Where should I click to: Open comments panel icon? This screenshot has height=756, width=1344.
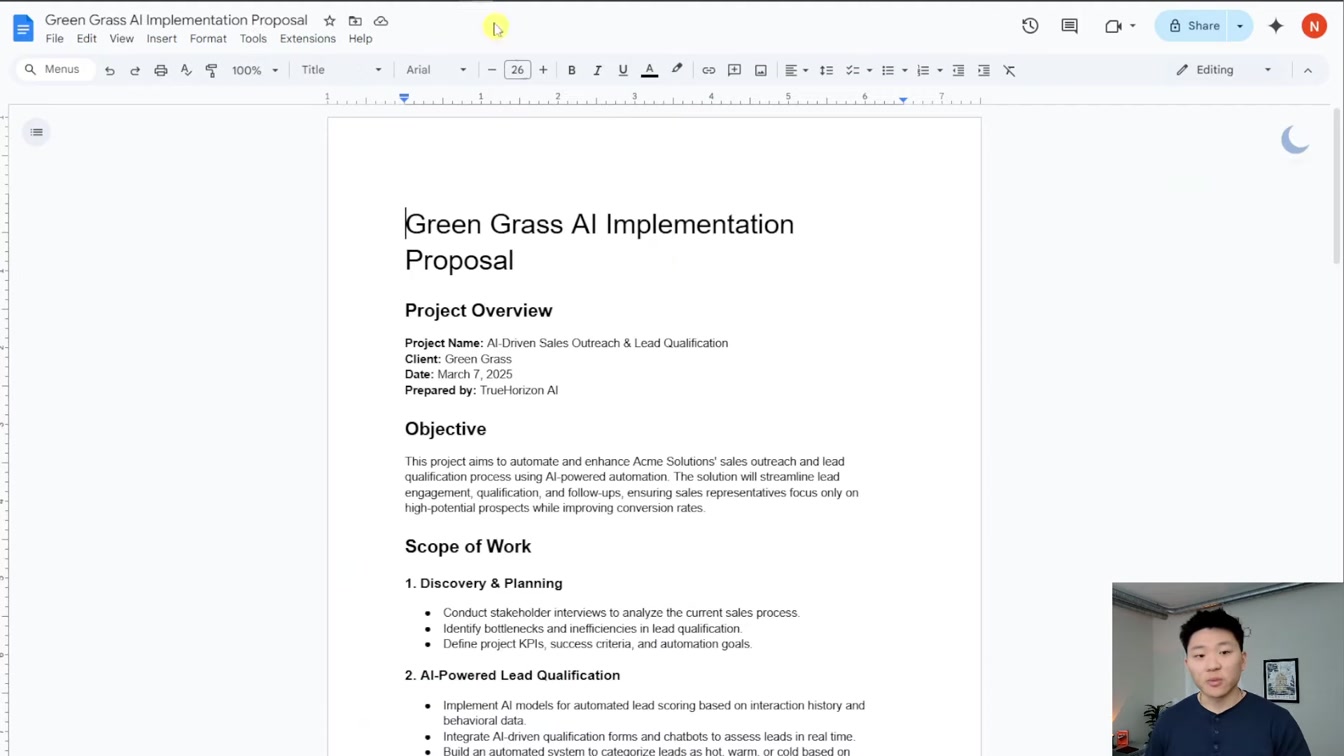click(1069, 26)
